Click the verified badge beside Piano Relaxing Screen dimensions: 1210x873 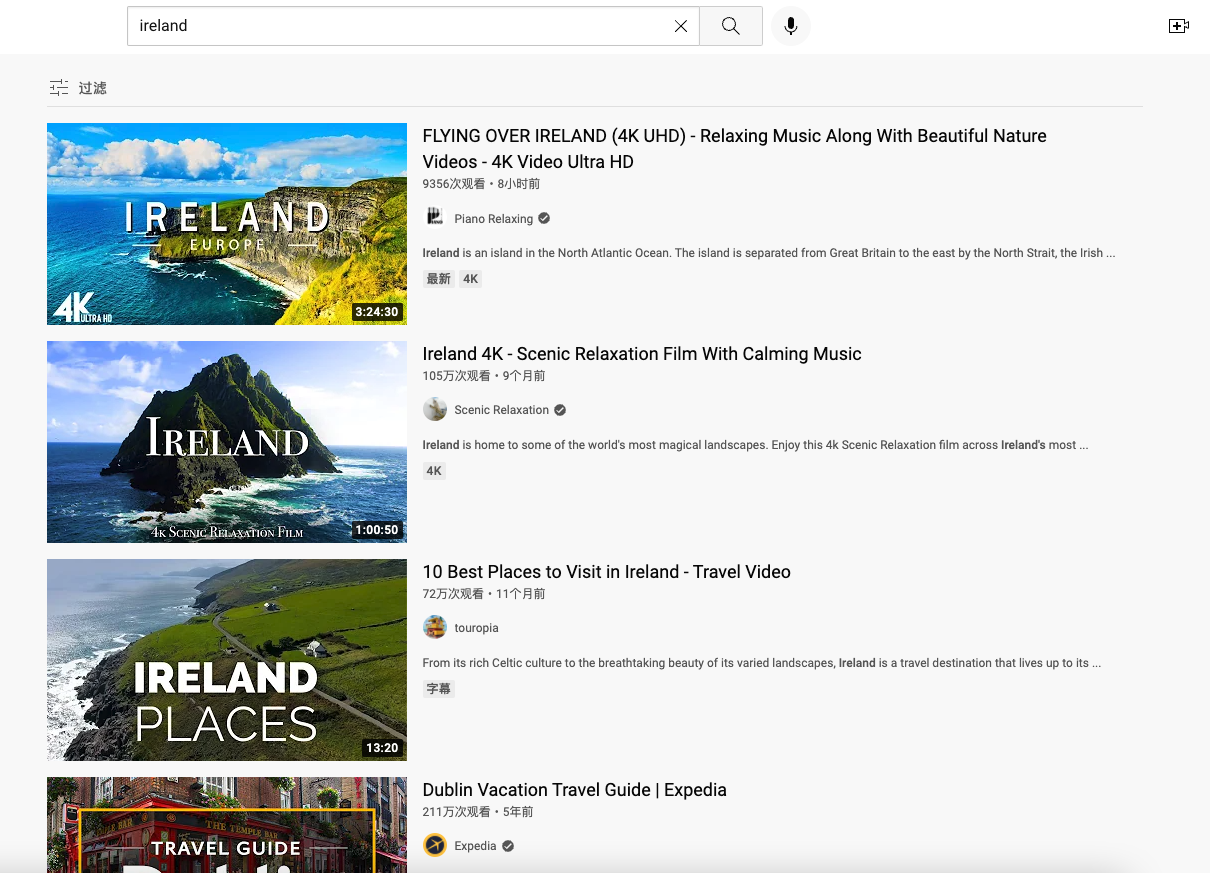(544, 218)
